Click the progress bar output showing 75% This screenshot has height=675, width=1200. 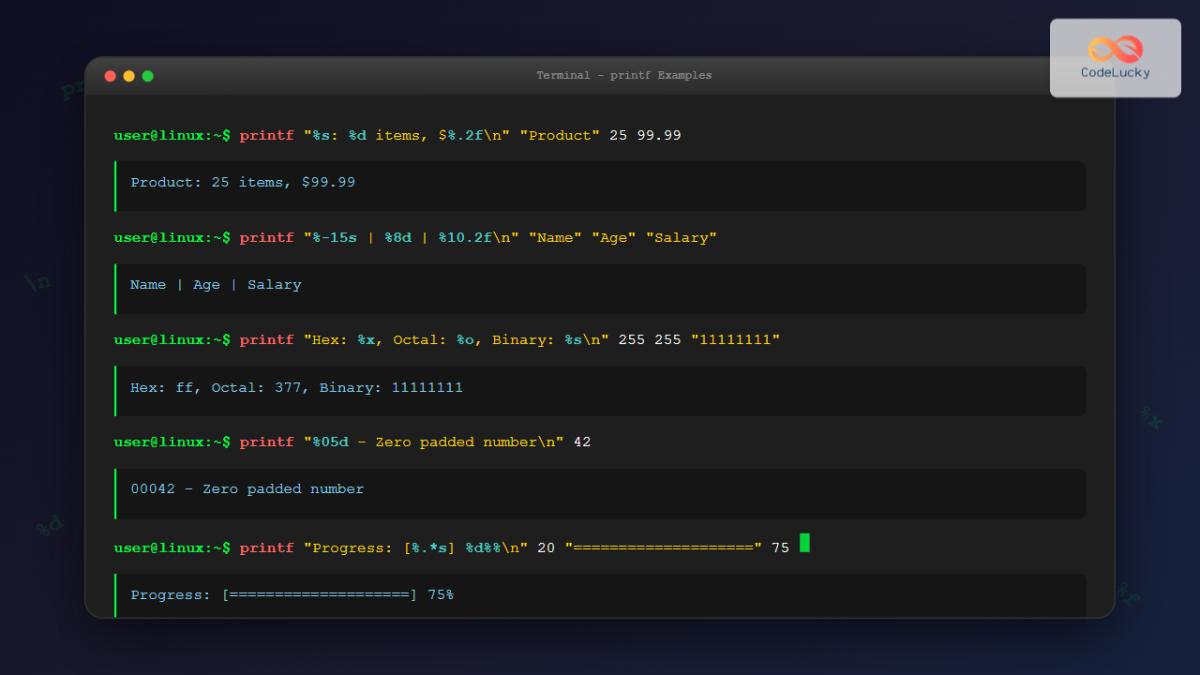click(x=292, y=595)
